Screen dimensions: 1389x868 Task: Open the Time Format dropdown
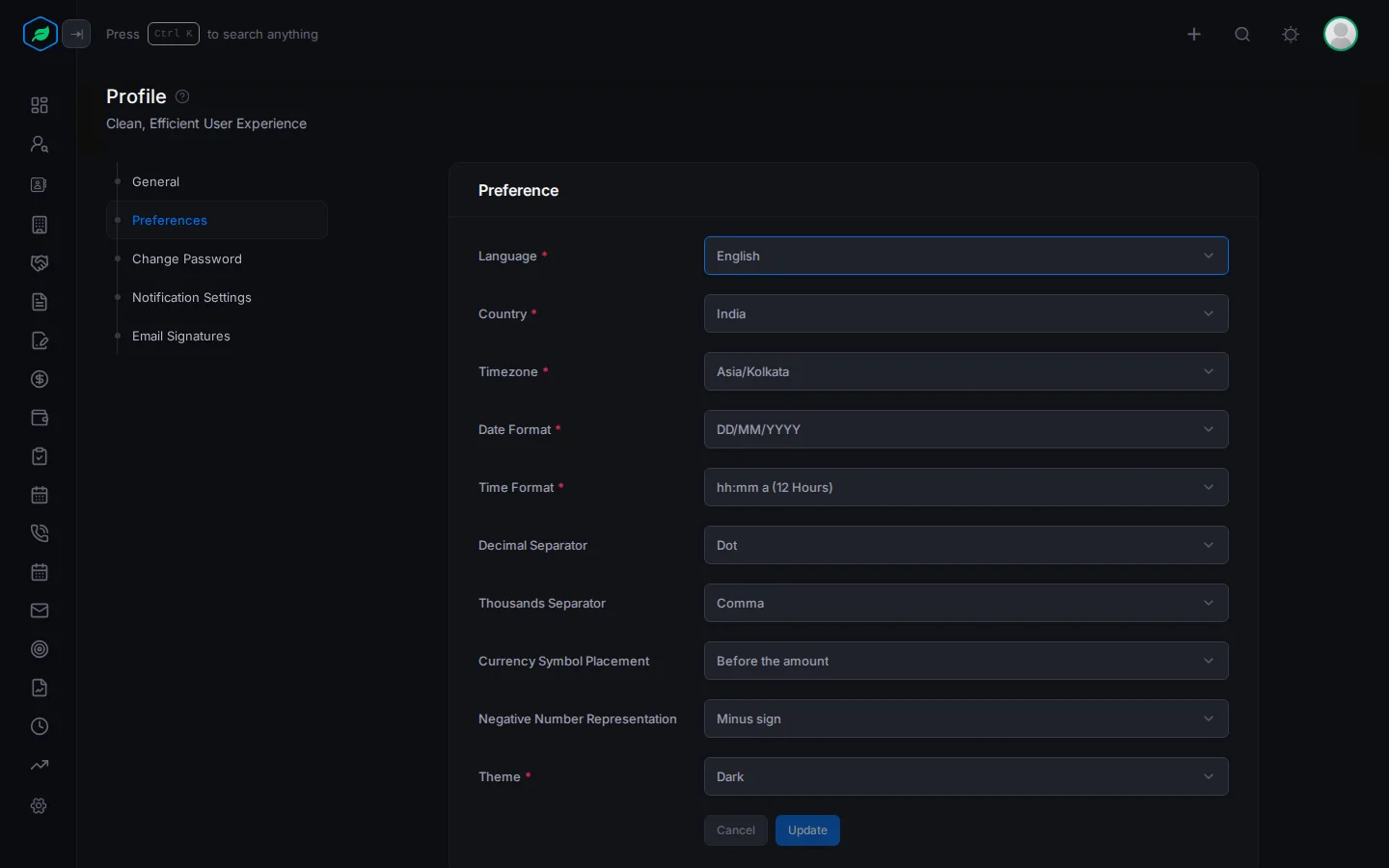click(x=966, y=487)
